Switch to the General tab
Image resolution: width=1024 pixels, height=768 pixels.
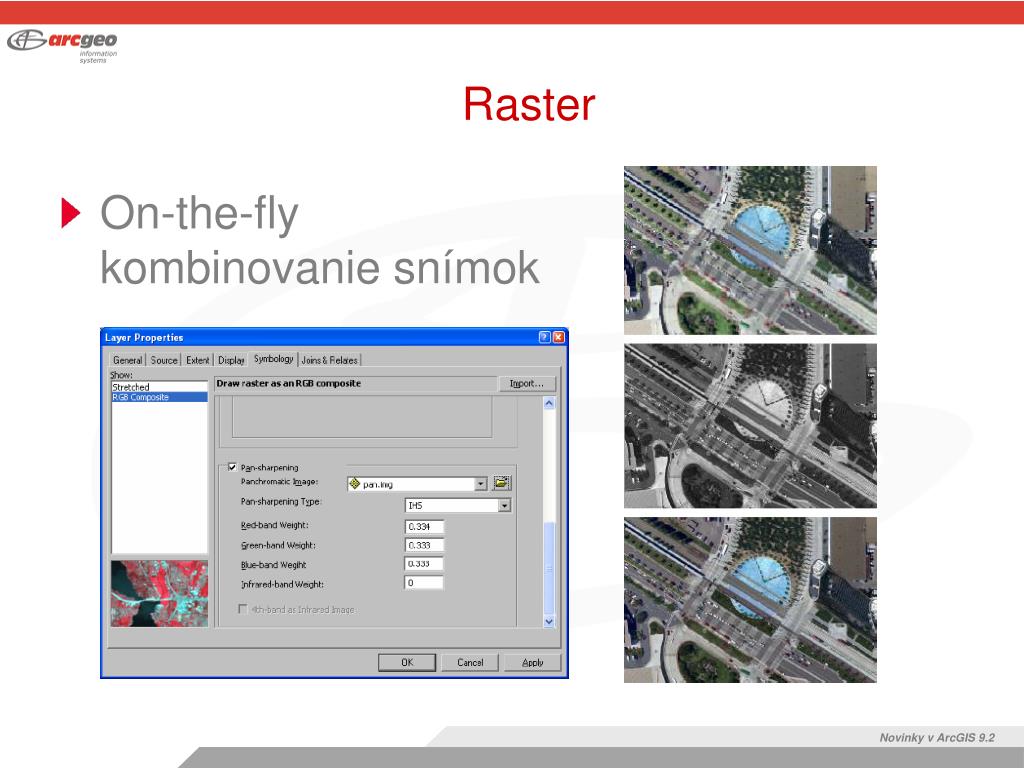pyautogui.click(x=127, y=360)
